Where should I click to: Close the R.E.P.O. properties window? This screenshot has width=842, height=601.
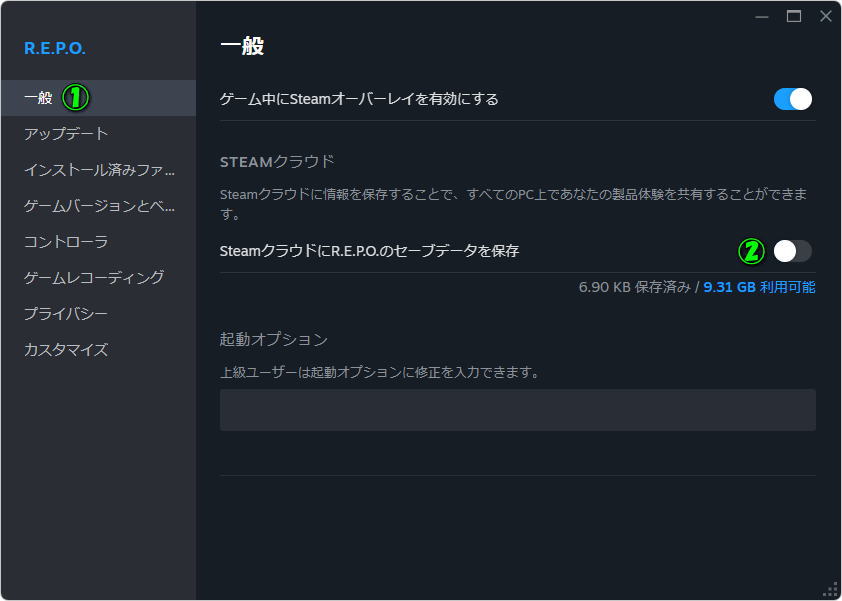click(x=826, y=17)
